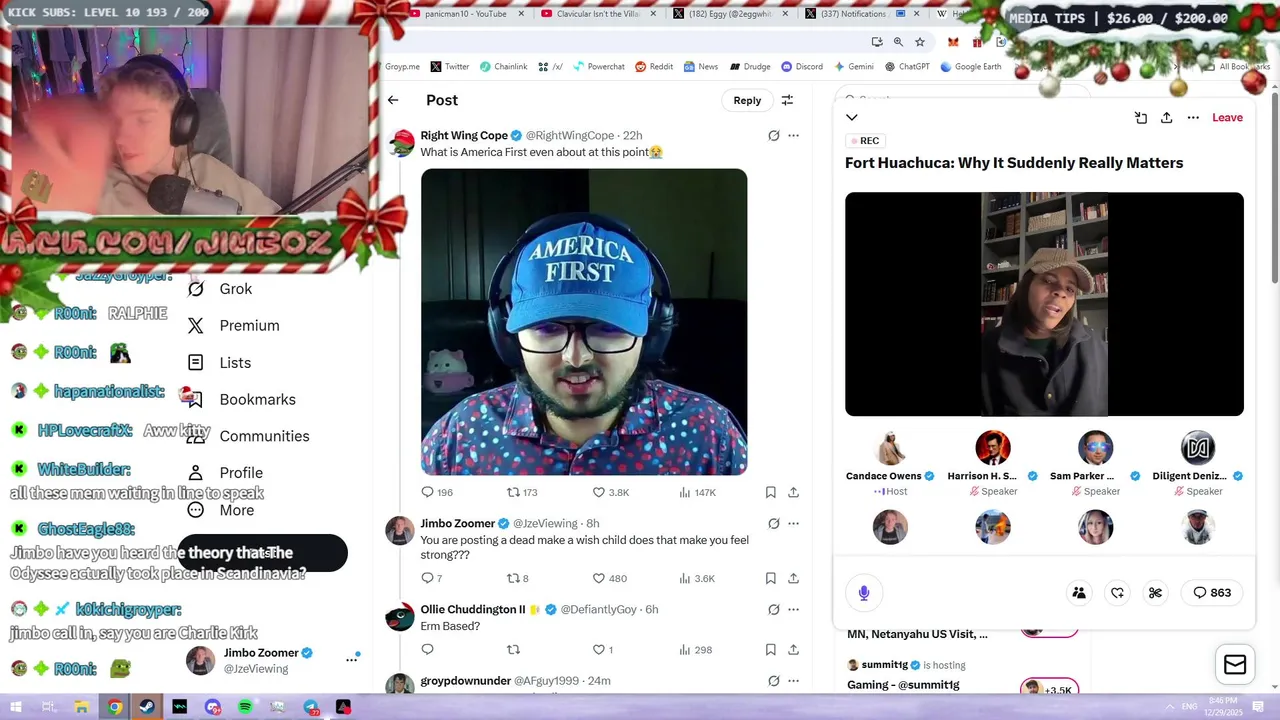Bookmark the Right Wing Cope post
The image size is (1280, 720).
tap(770, 493)
